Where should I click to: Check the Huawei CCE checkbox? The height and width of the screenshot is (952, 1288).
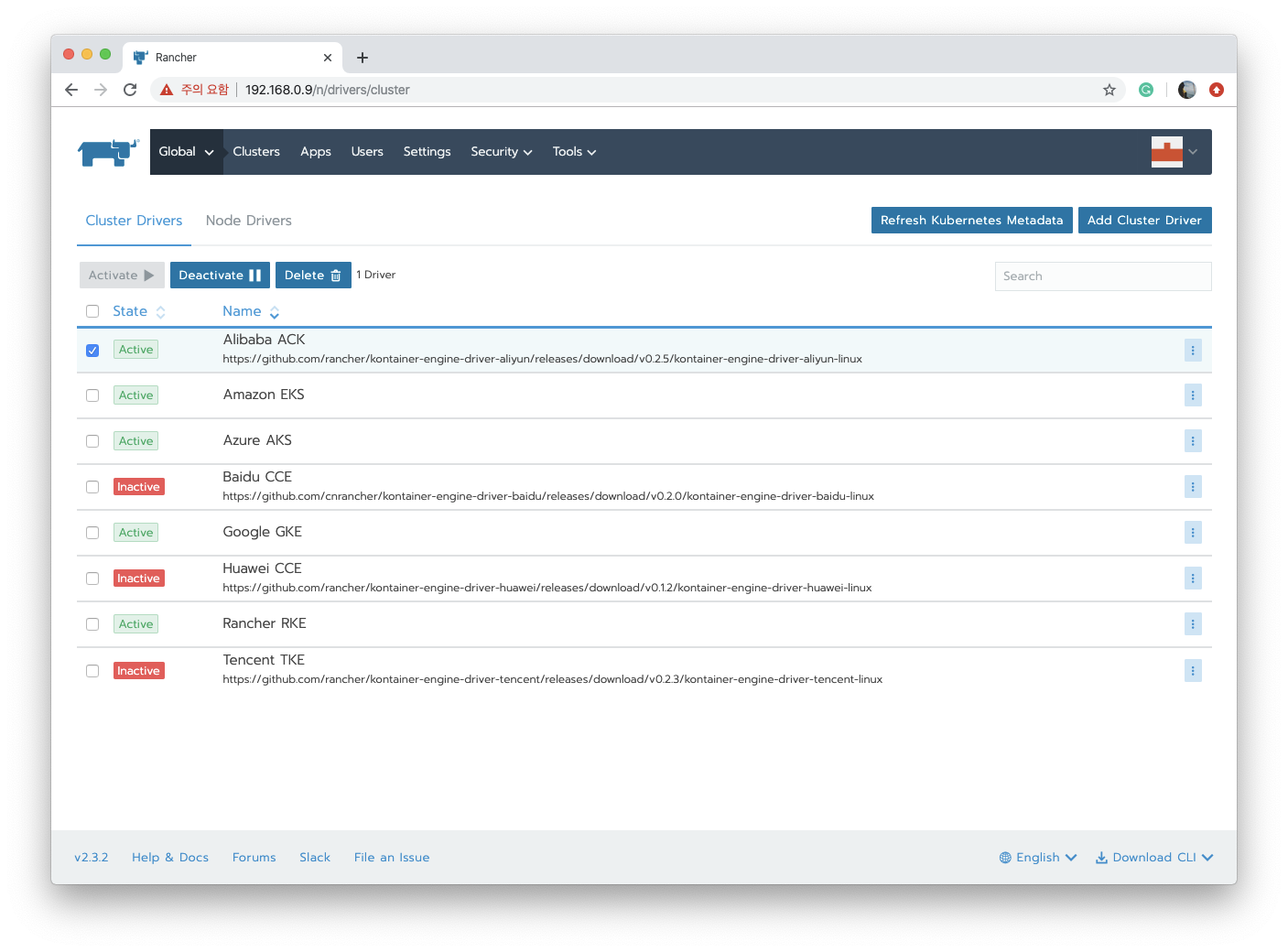[x=92, y=579]
